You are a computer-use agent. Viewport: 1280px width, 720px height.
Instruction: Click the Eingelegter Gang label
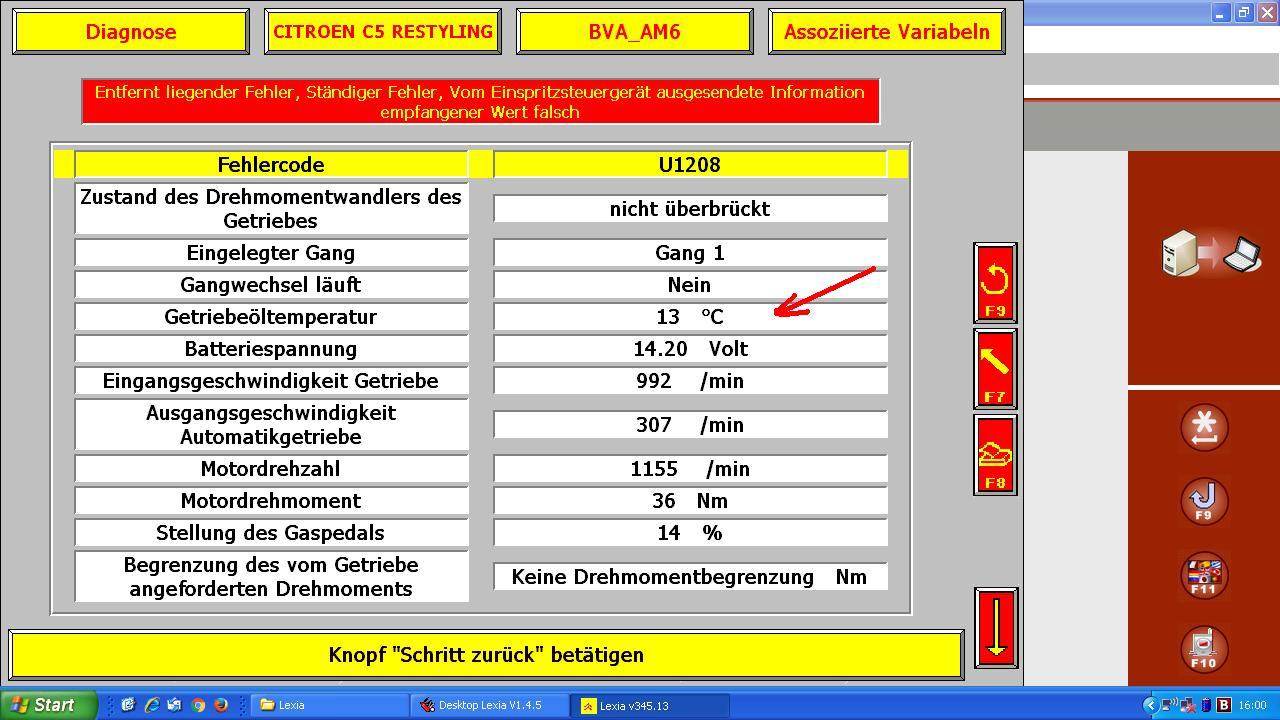[x=271, y=253]
